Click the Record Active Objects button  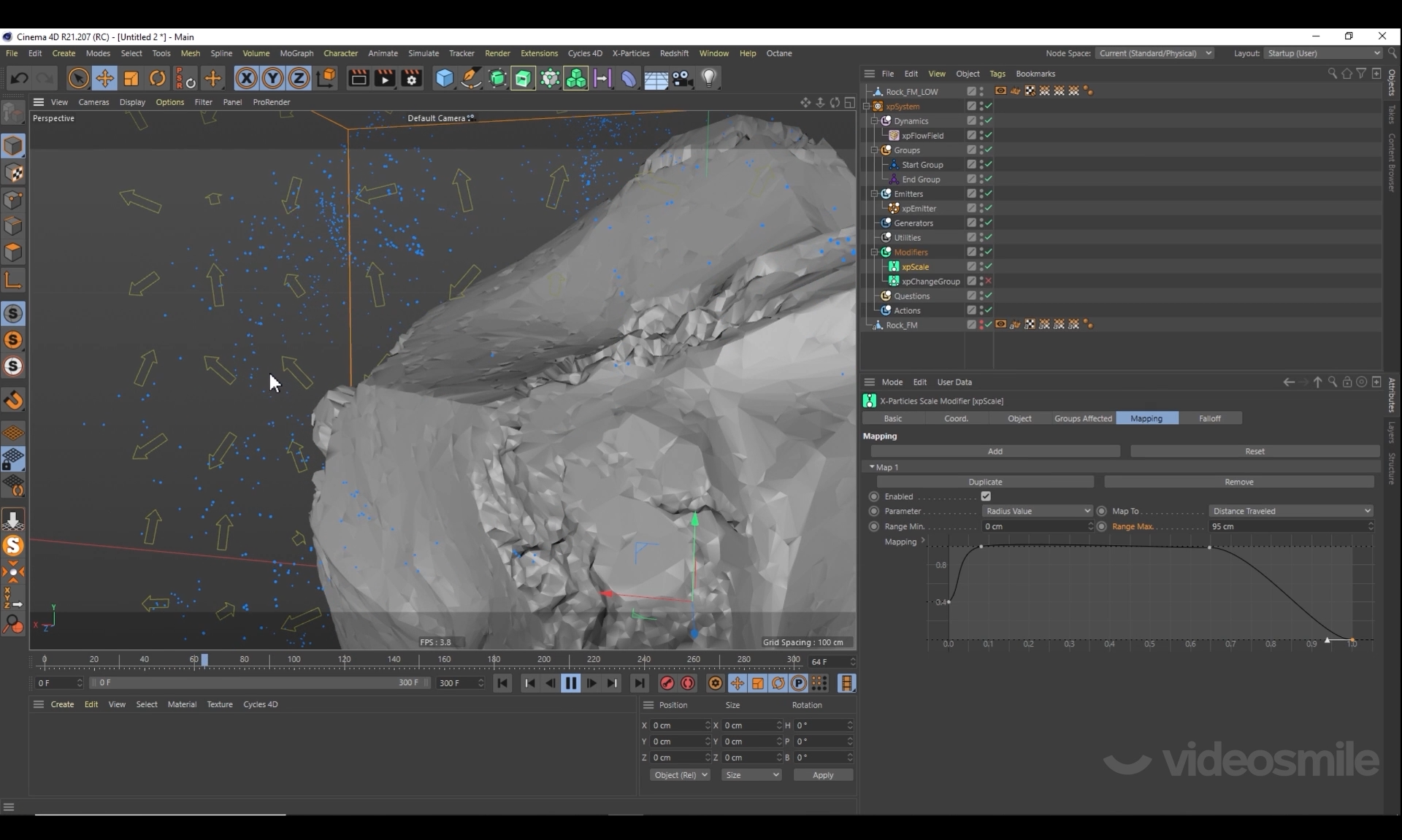[667, 683]
